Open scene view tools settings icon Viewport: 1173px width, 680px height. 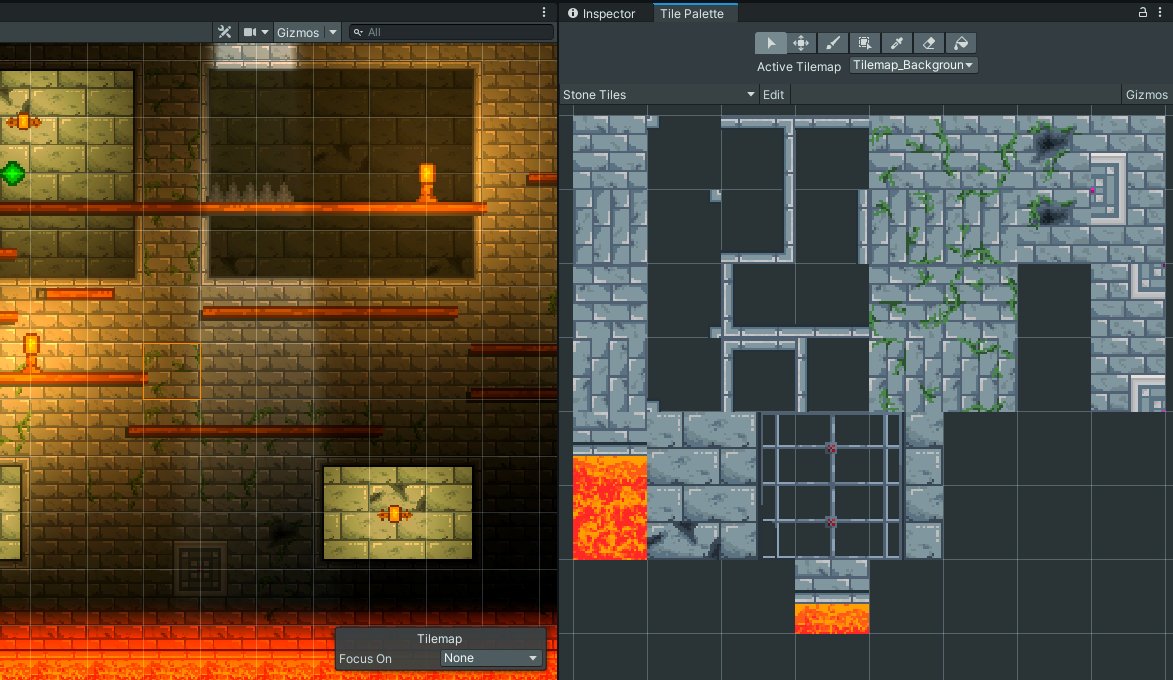point(224,32)
